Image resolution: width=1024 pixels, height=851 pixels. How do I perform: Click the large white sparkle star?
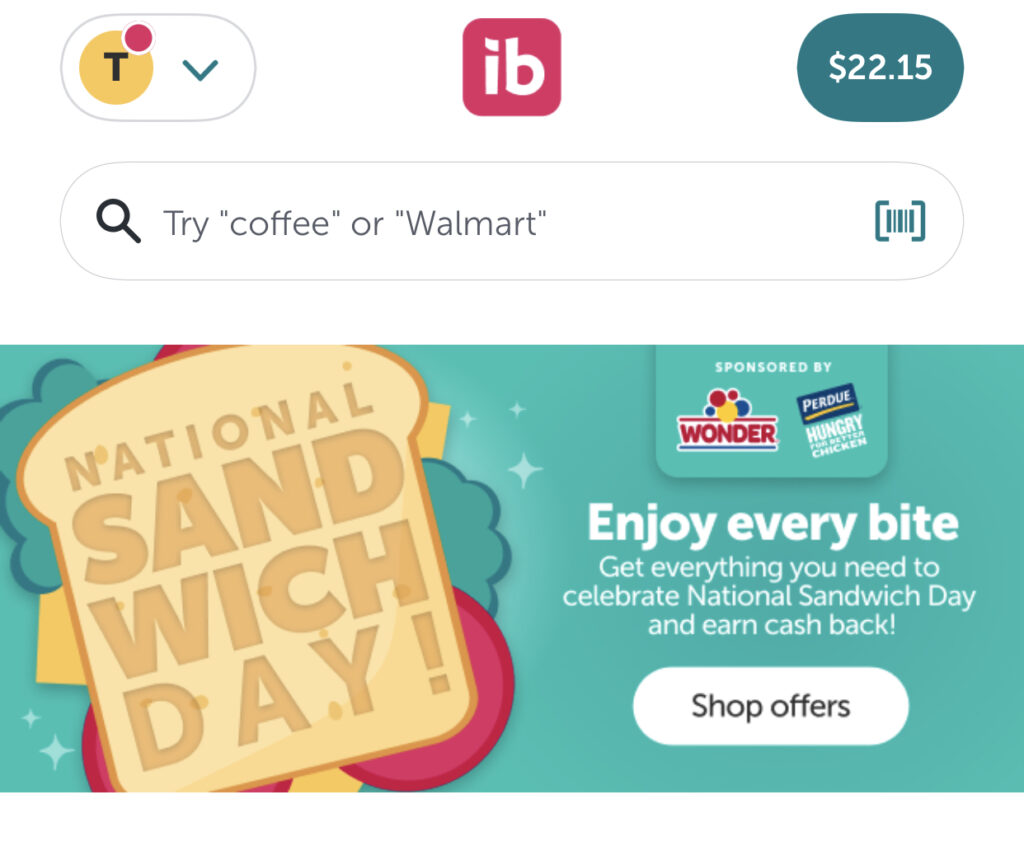[x=523, y=469]
